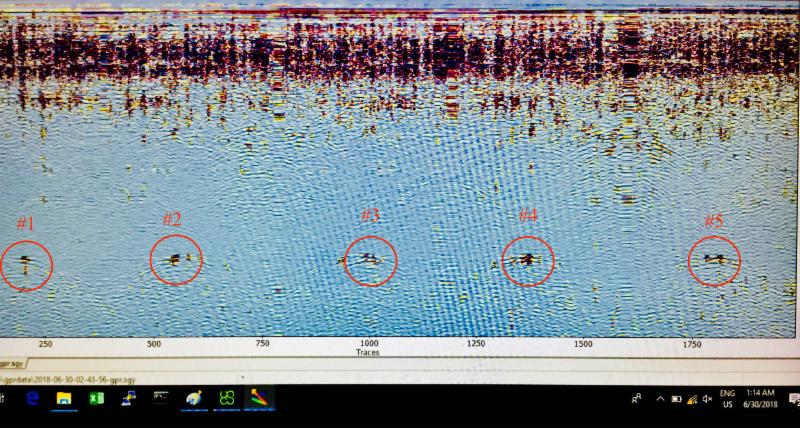Open the network computers taskbar icon
The width and height of the screenshot is (800, 428).
click(x=128, y=399)
